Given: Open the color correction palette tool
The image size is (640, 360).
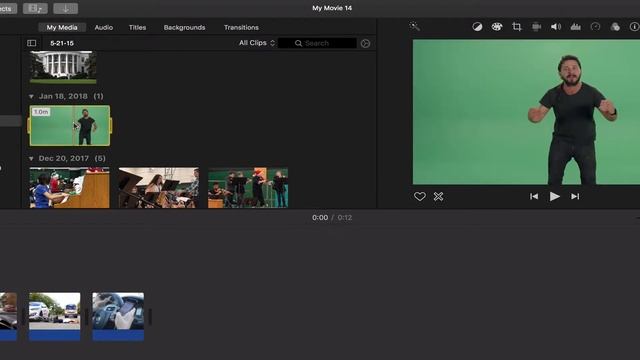Looking at the screenshot, I should (x=497, y=27).
